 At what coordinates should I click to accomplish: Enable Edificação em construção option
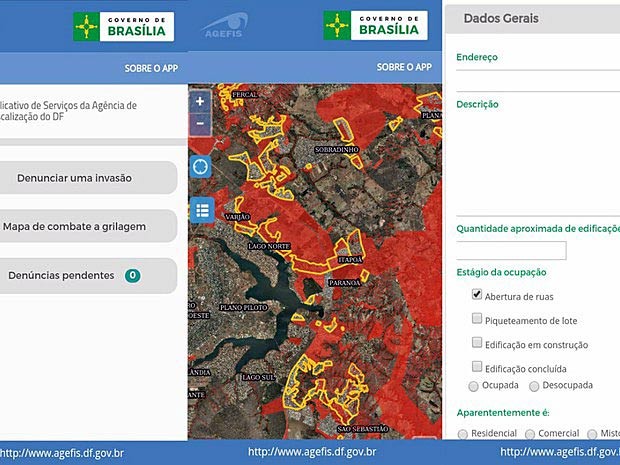pyautogui.click(x=477, y=344)
